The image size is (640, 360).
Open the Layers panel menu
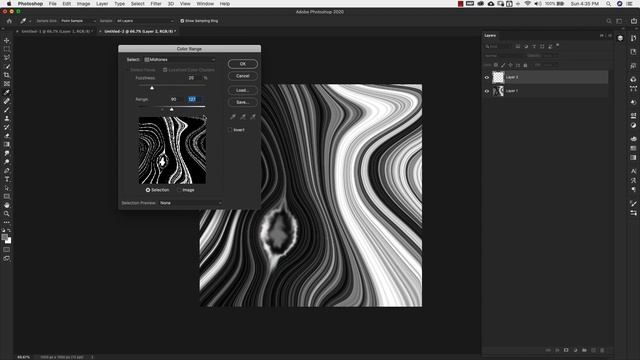pyautogui.click(x=610, y=36)
